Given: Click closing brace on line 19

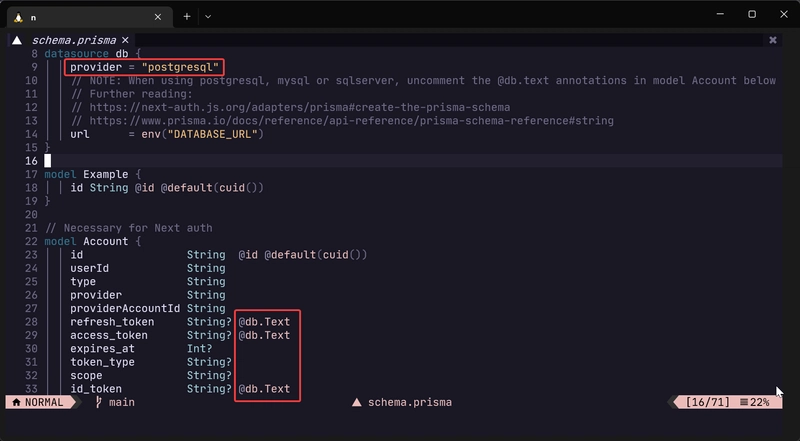Looking at the screenshot, I should point(47,201).
